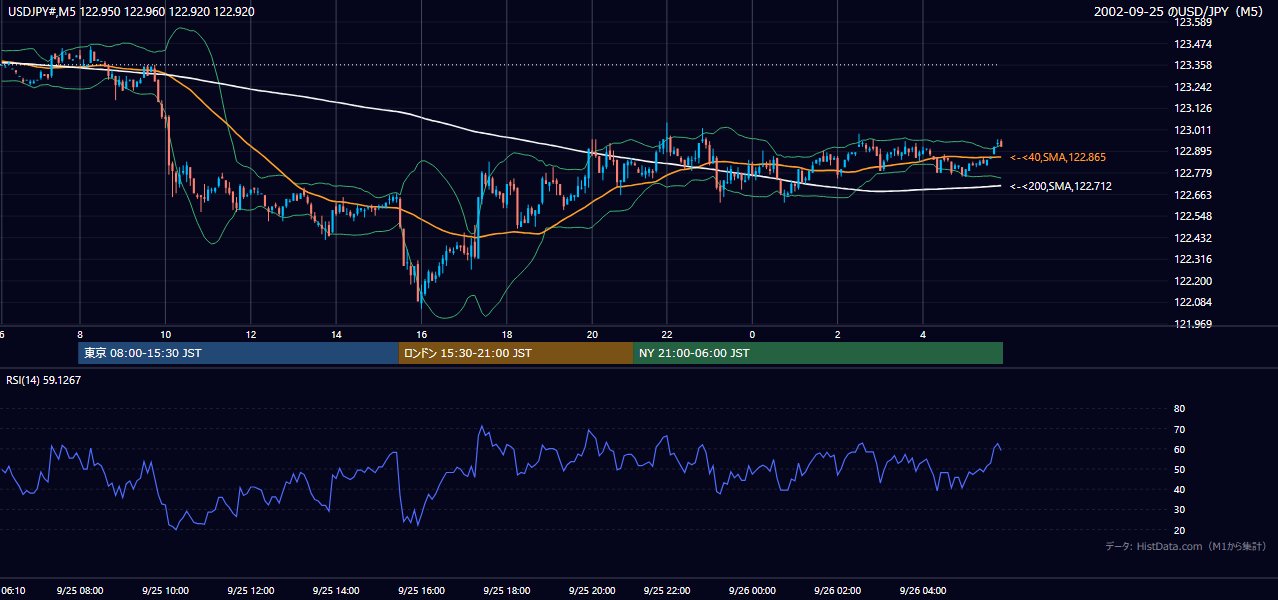1278x600 pixels.
Task: Click the RSI(14) 59.1267 indicator label
Action: click(x=43, y=380)
